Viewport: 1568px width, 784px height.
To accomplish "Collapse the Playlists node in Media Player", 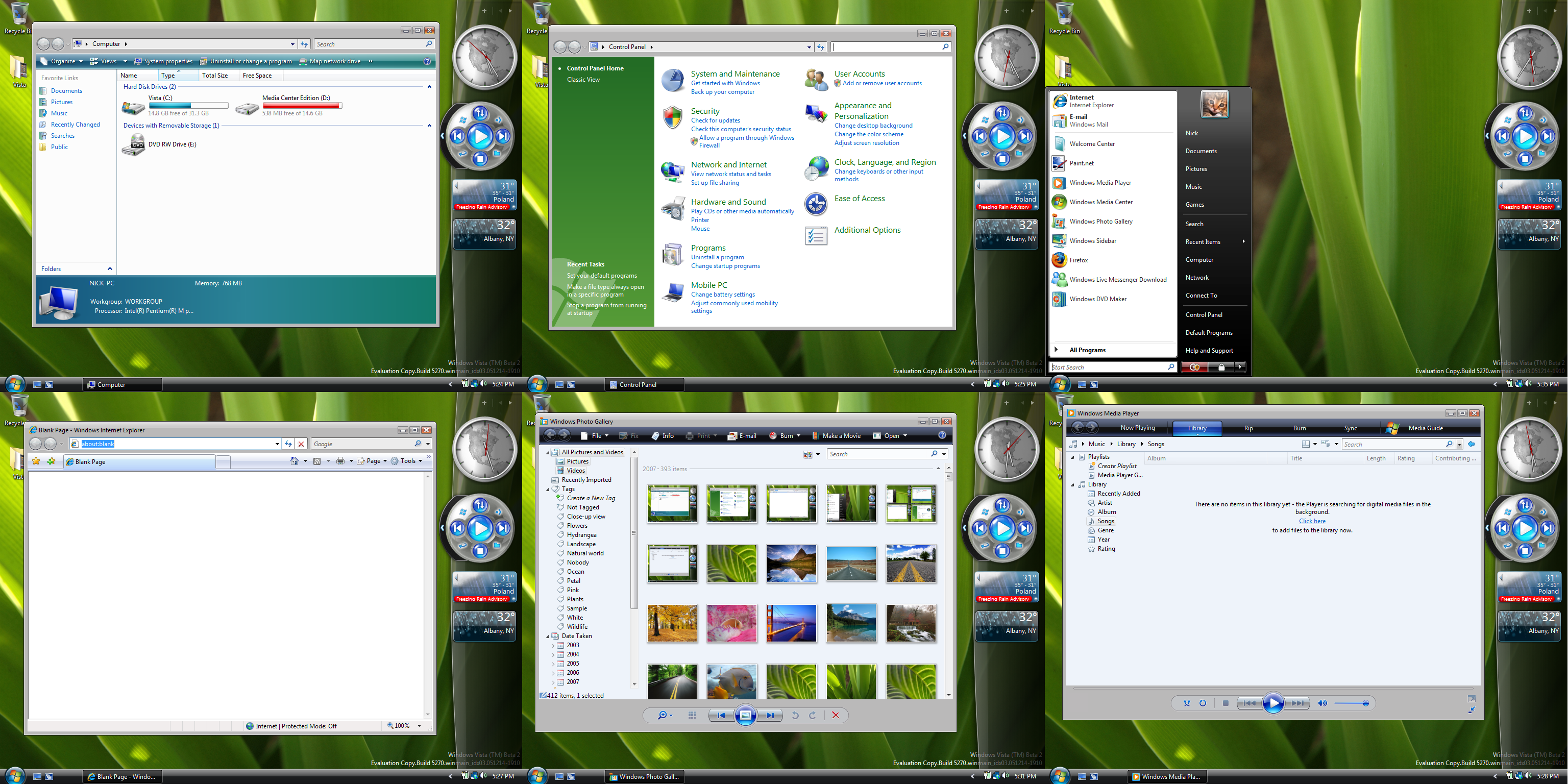I will (x=1072, y=457).
